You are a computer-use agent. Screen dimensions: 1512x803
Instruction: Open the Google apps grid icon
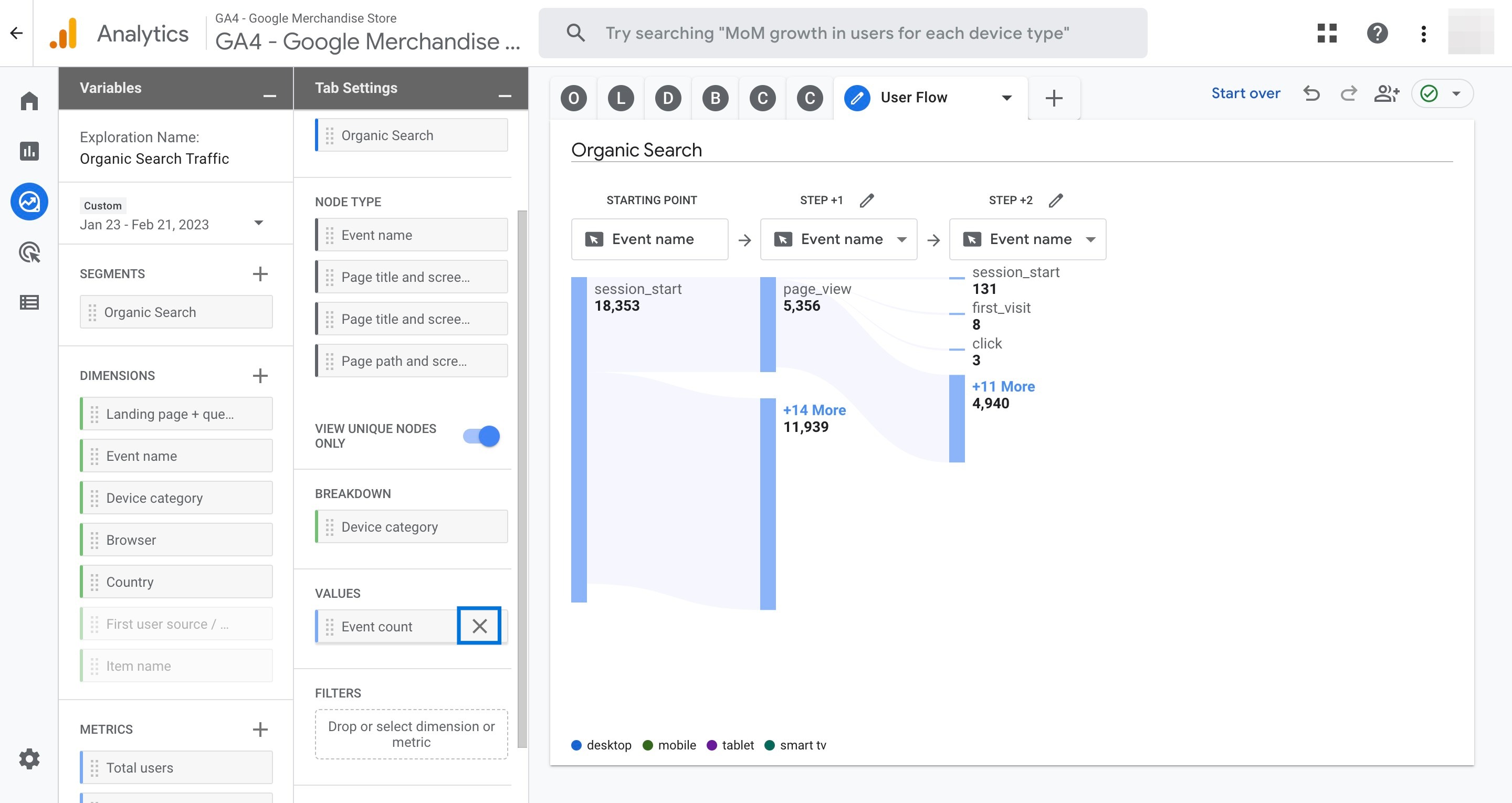[1327, 33]
